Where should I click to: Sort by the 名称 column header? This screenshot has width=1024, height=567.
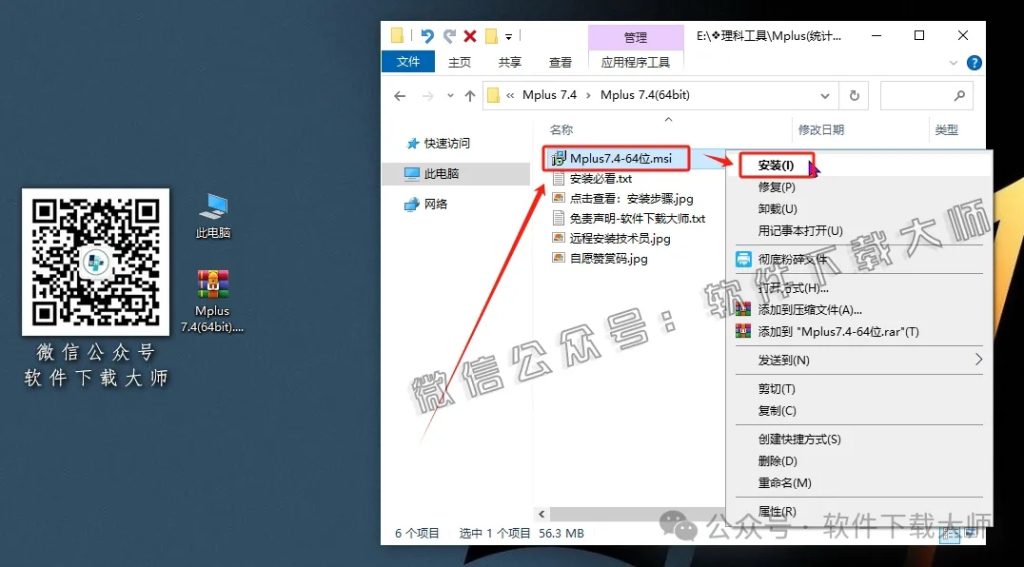click(562, 130)
